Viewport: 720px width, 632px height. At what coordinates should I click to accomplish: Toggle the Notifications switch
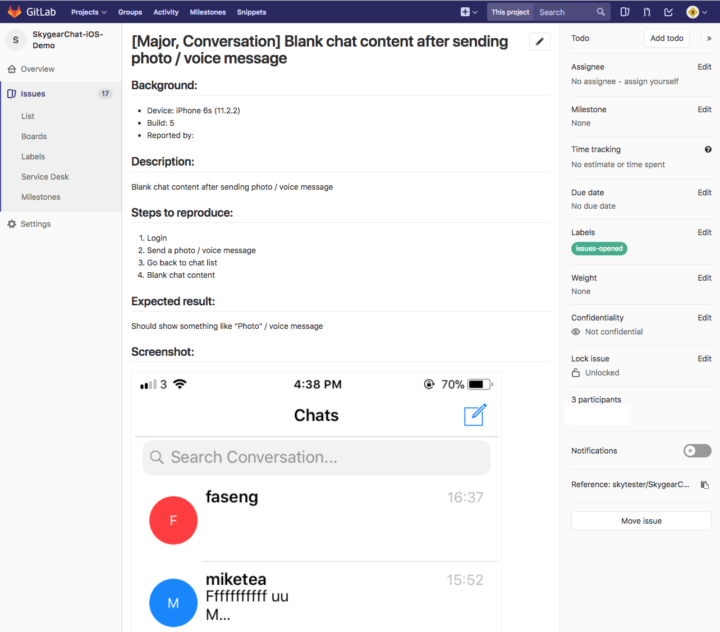point(697,451)
